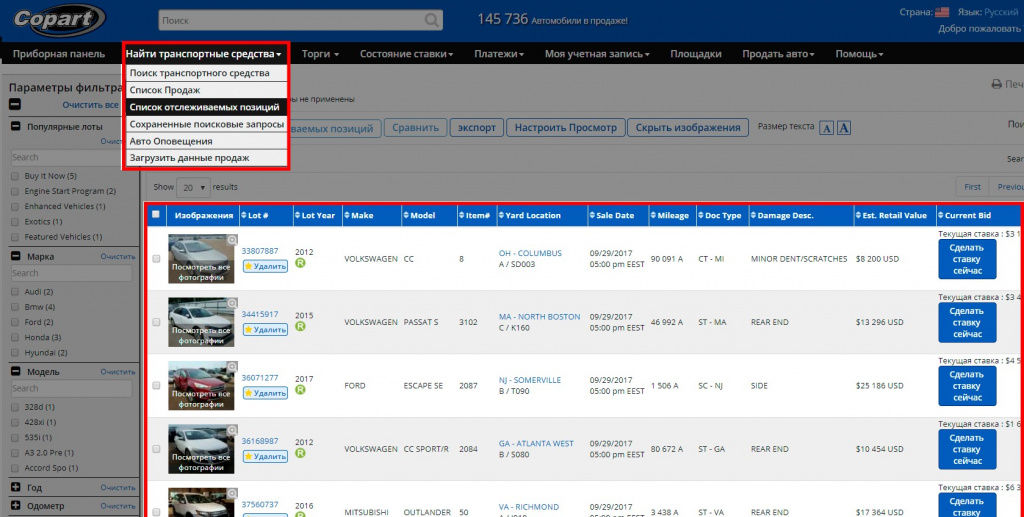Image resolution: width=1024 pixels, height=517 pixels.
Task: Click in the top Поиск search field
Action: (x=291, y=20)
